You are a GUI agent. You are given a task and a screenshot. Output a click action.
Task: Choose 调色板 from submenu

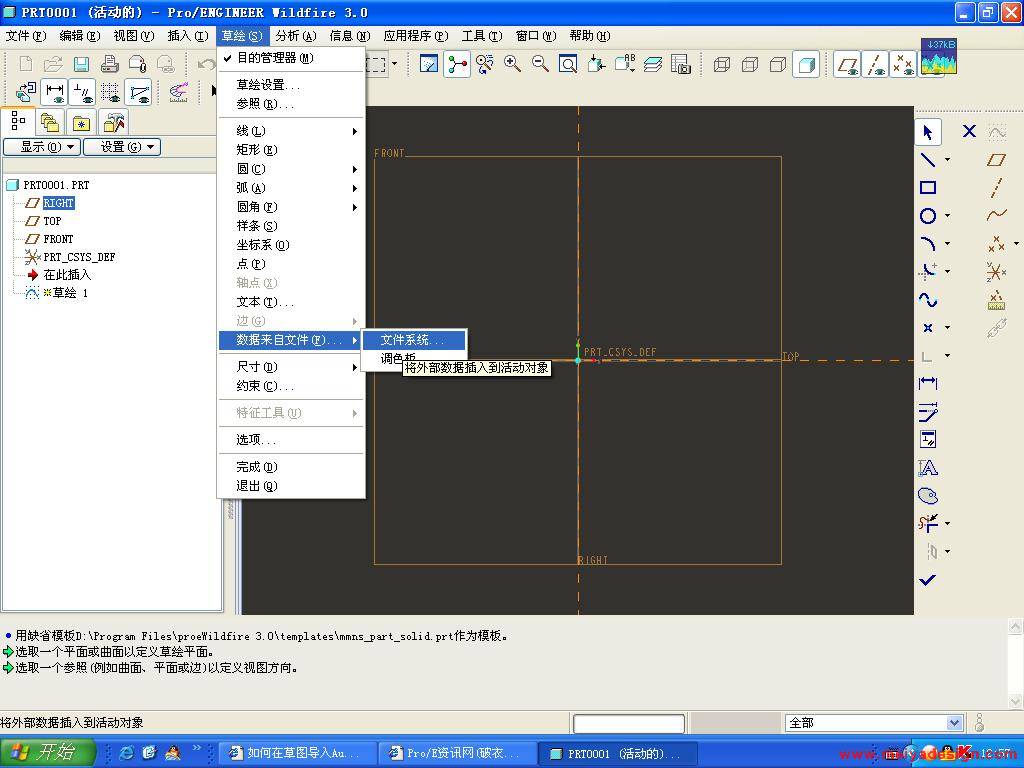click(x=398, y=359)
